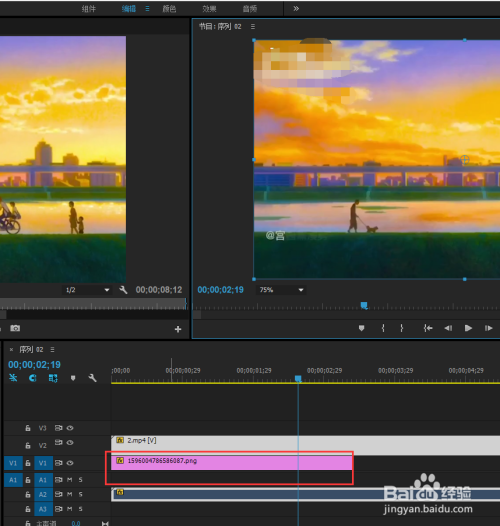Click the mark out brace button
This screenshot has width=500, height=526.
(401, 328)
